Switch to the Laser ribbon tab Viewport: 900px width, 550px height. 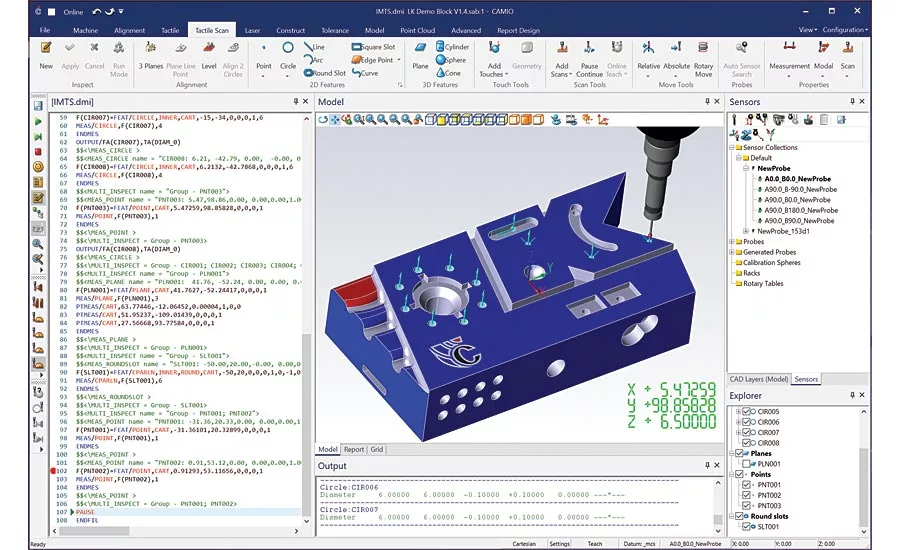[252, 30]
